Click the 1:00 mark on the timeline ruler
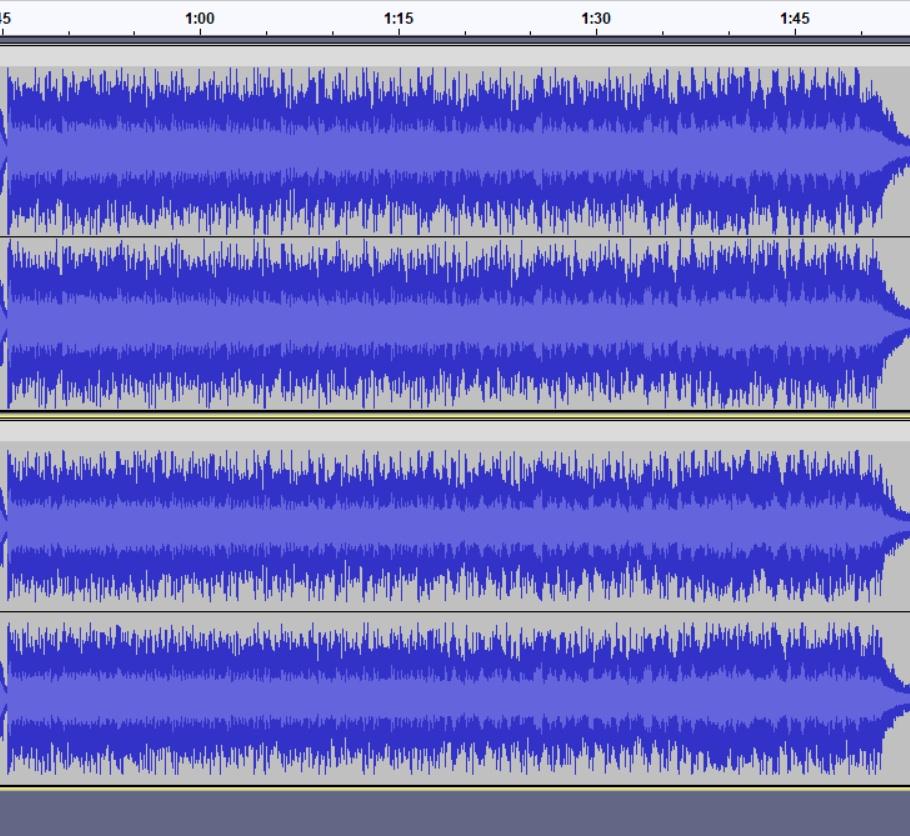 tap(200, 19)
